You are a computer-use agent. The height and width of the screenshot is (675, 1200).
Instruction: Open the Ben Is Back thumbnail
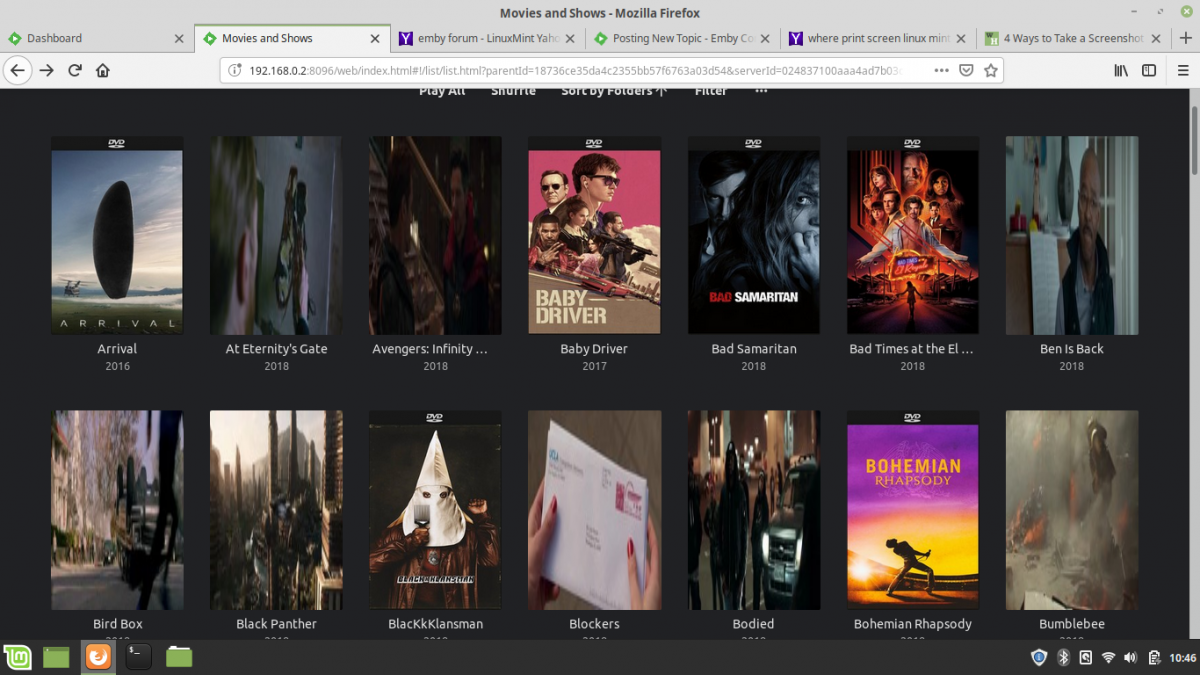point(1072,235)
